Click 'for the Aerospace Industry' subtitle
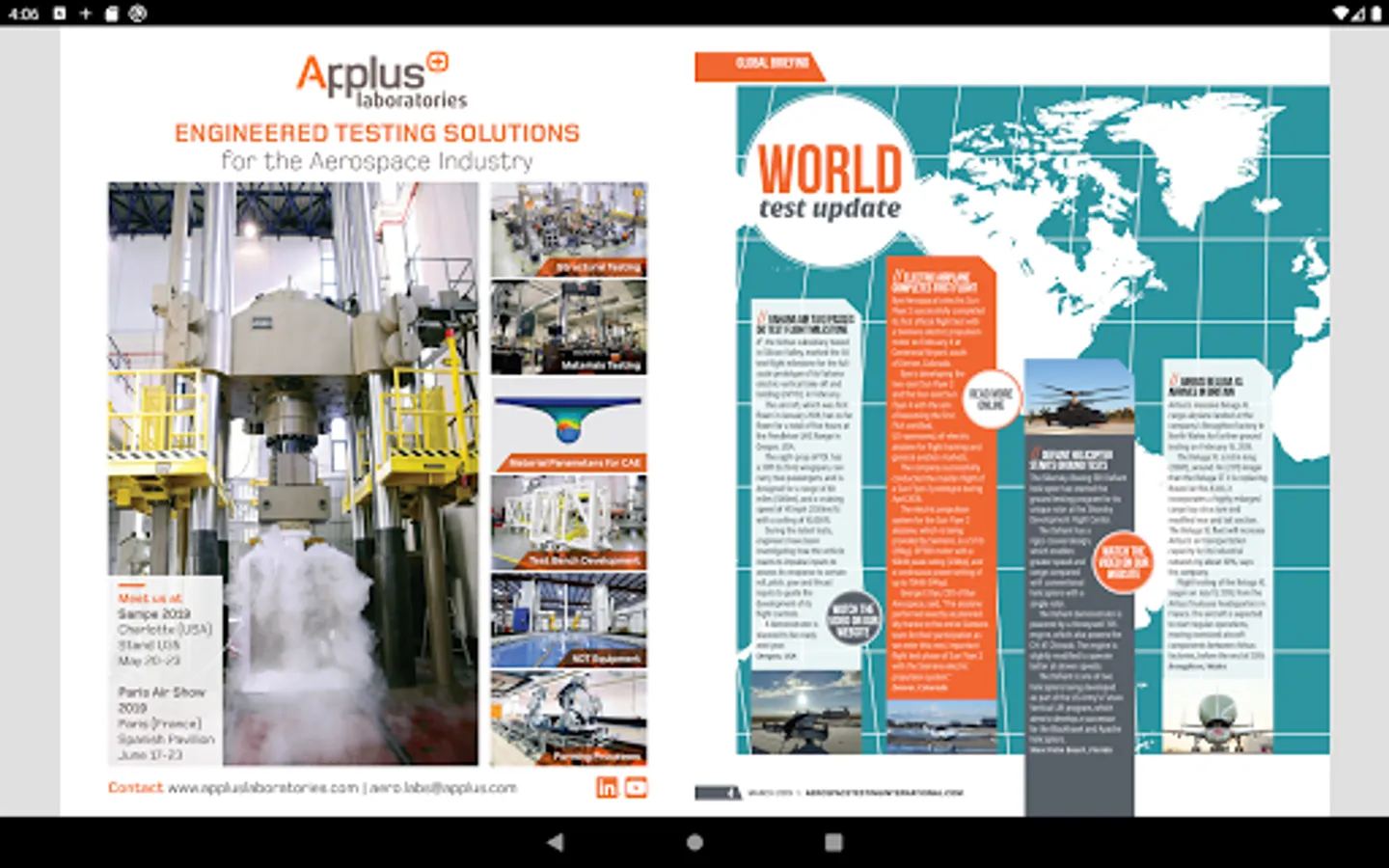Viewport: 1389px width, 868px height. (377, 161)
